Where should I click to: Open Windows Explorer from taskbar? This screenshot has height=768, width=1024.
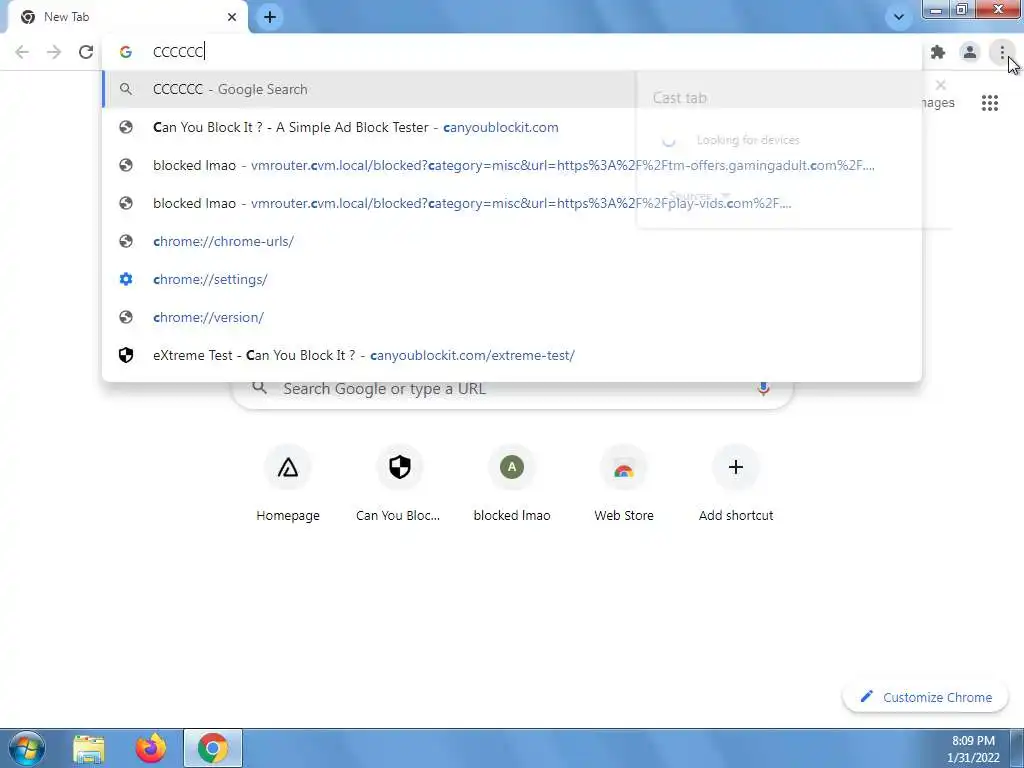point(89,748)
